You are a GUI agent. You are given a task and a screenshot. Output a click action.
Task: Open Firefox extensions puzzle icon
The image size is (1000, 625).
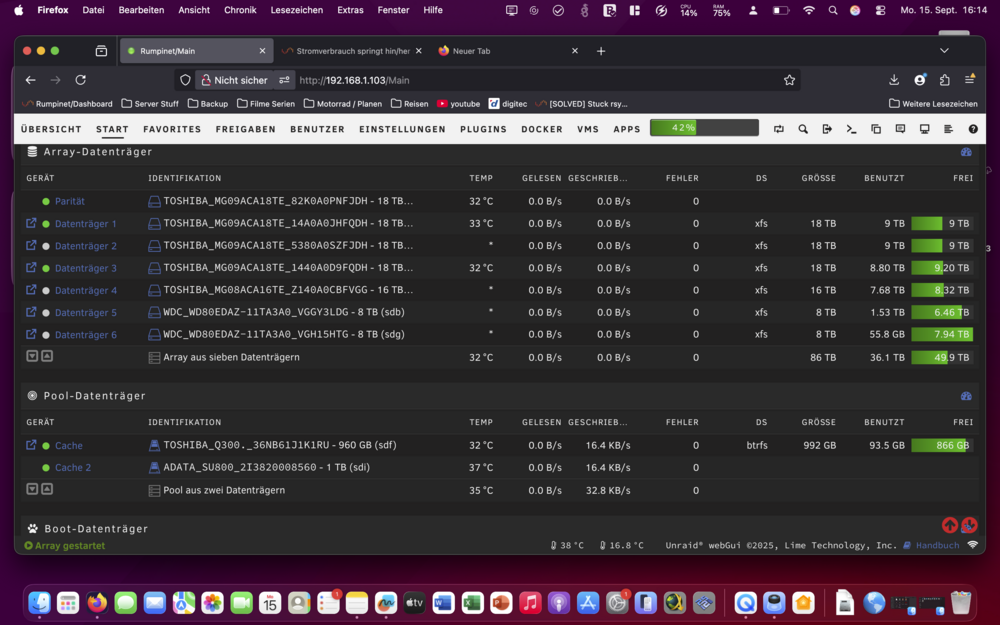pyautogui.click(x=945, y=80)
